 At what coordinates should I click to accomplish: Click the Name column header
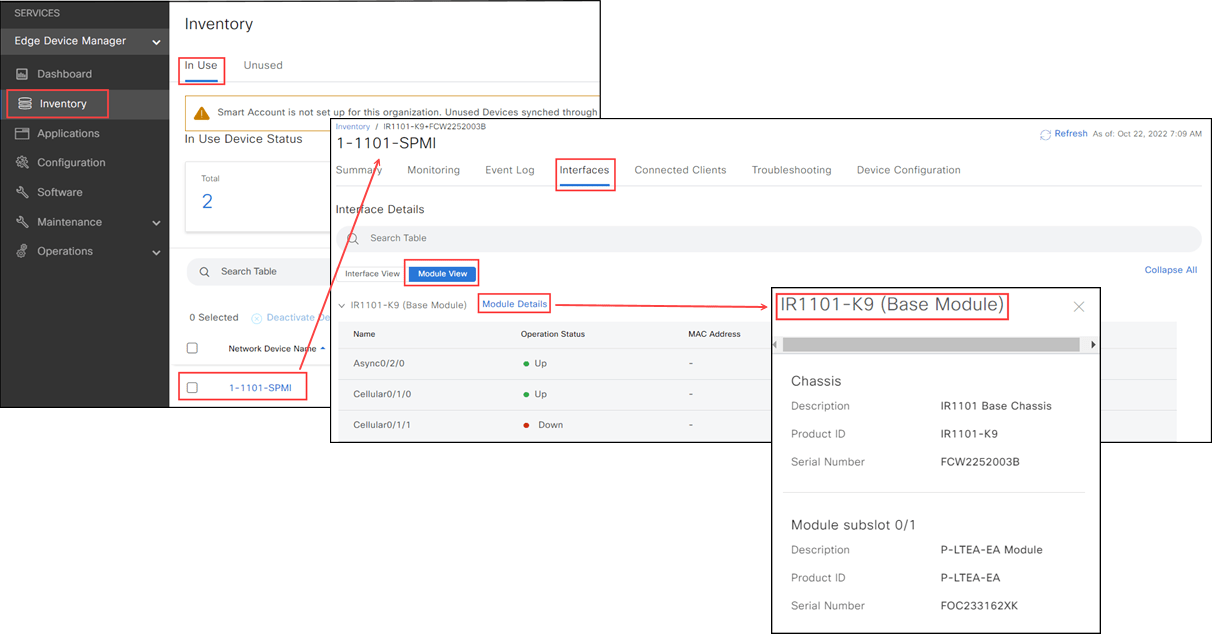point(364,334)
